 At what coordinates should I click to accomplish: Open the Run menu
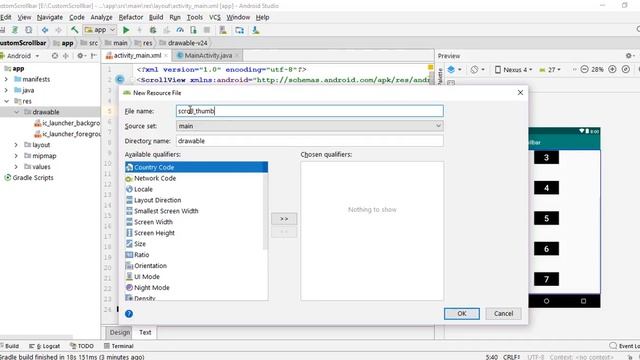click(x=175, y=17)
